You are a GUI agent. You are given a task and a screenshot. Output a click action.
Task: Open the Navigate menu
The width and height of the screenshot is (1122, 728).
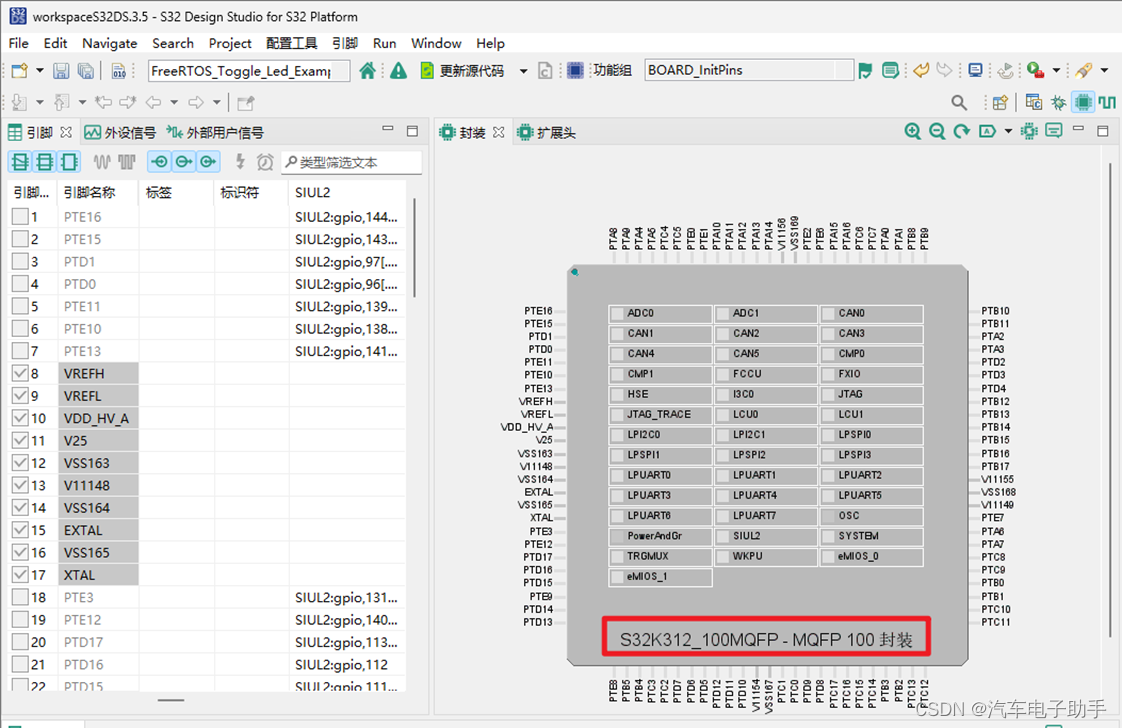click(109, 43)
